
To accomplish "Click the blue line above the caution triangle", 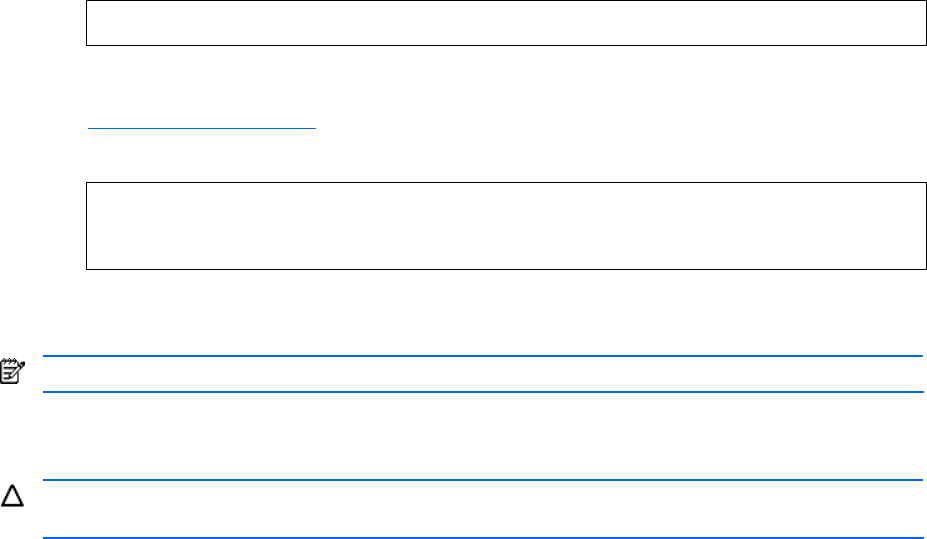I will (480, 481).
